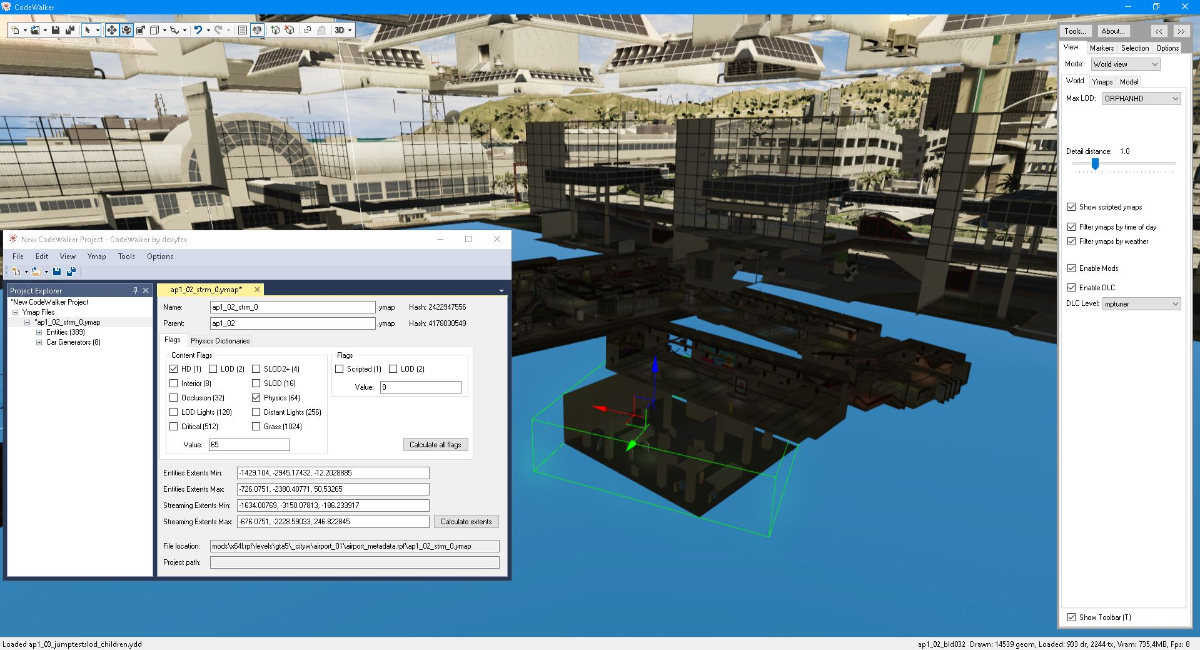Click Save All in project window toolbar

[x=72, y=272]
